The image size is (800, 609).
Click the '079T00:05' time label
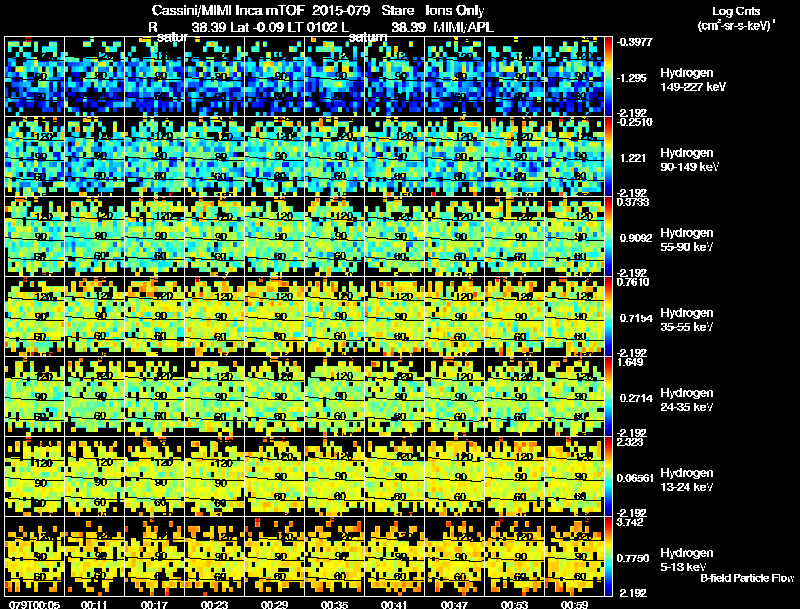tap(35, 605)
